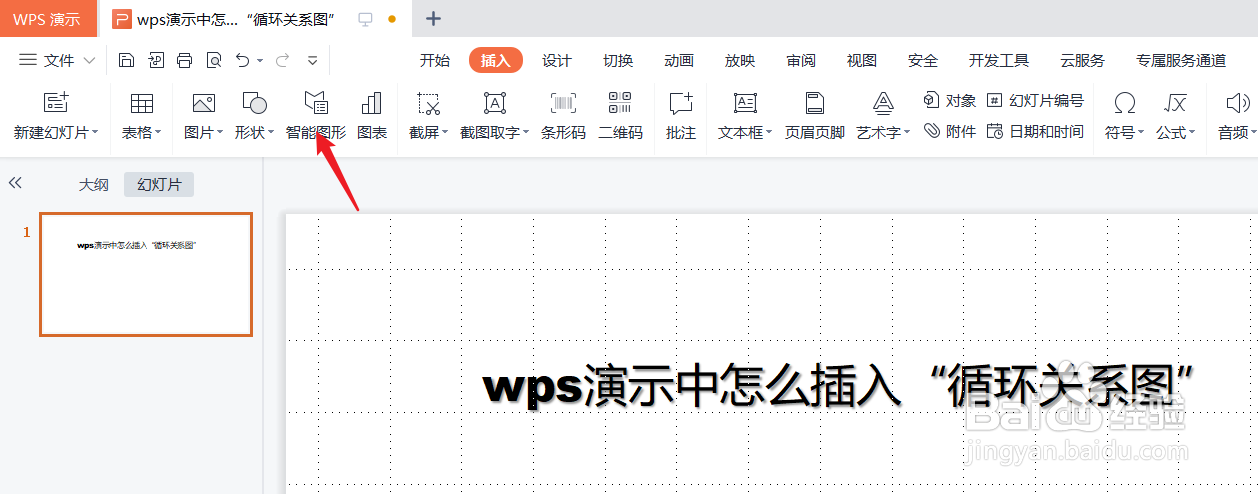The height and width of the screenshot is (494, 1258).
Task: Click the Text Box (文本框) icon
Action: coord(745,102)
